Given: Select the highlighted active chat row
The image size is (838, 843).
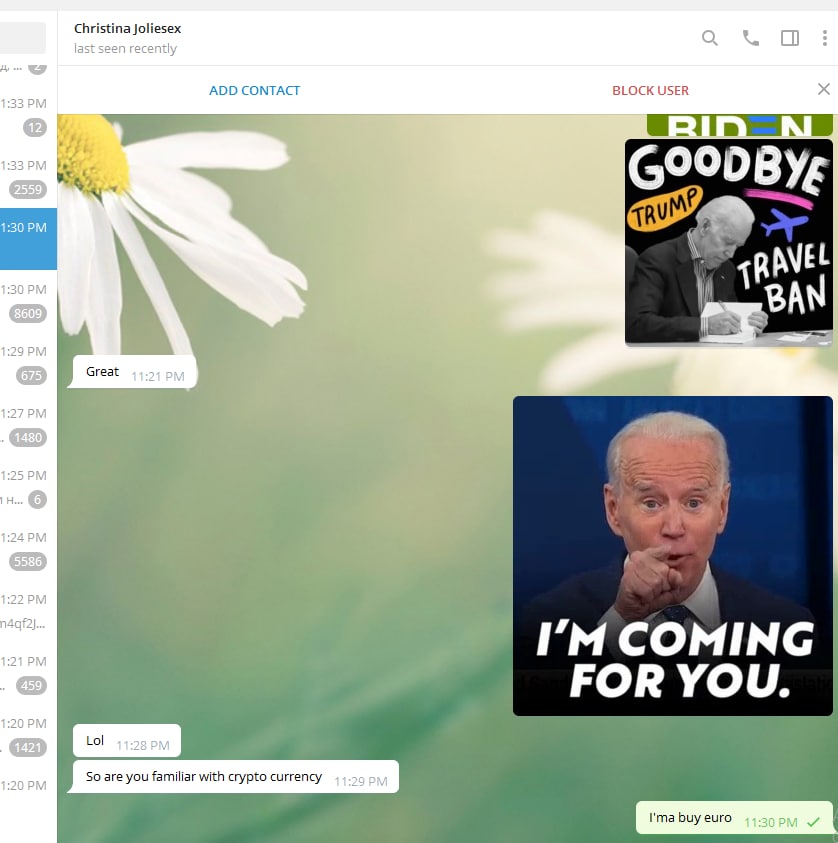Looking at the screenshot, I should click(28, 239).
